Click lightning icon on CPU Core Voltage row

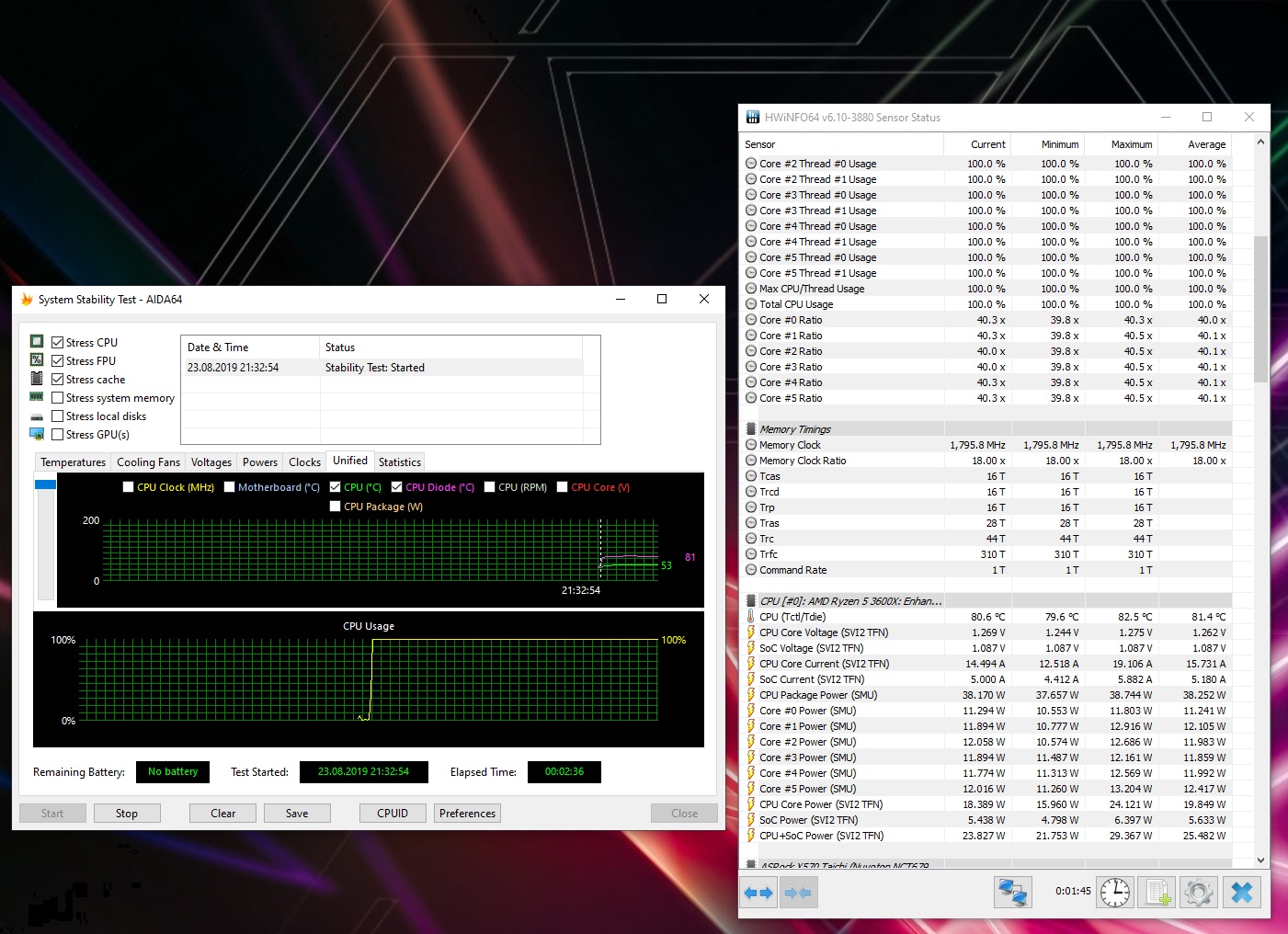pos(751,632)
